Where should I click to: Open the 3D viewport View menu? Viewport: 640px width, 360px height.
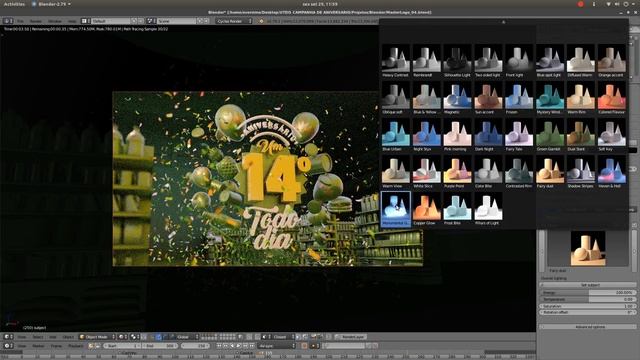pyautogui.click(x=22, y=337)
